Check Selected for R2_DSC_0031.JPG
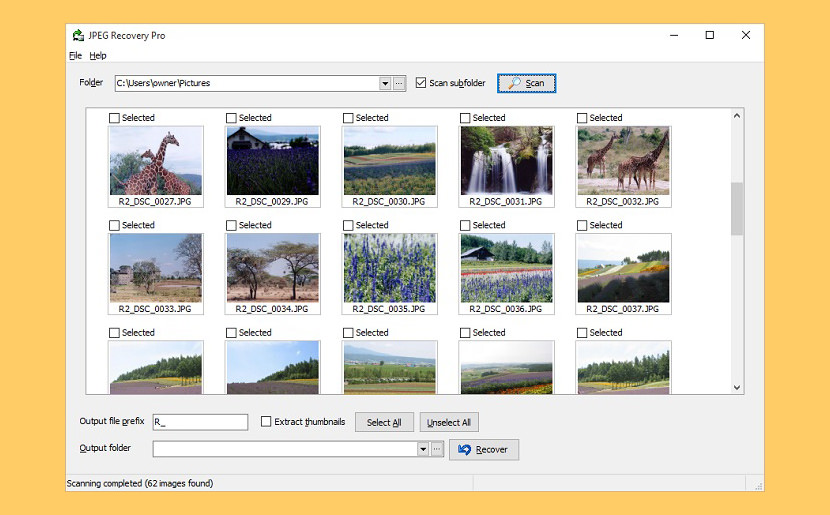Image resolution: width=830 pixels, height=515 pixels. (465, 118)
